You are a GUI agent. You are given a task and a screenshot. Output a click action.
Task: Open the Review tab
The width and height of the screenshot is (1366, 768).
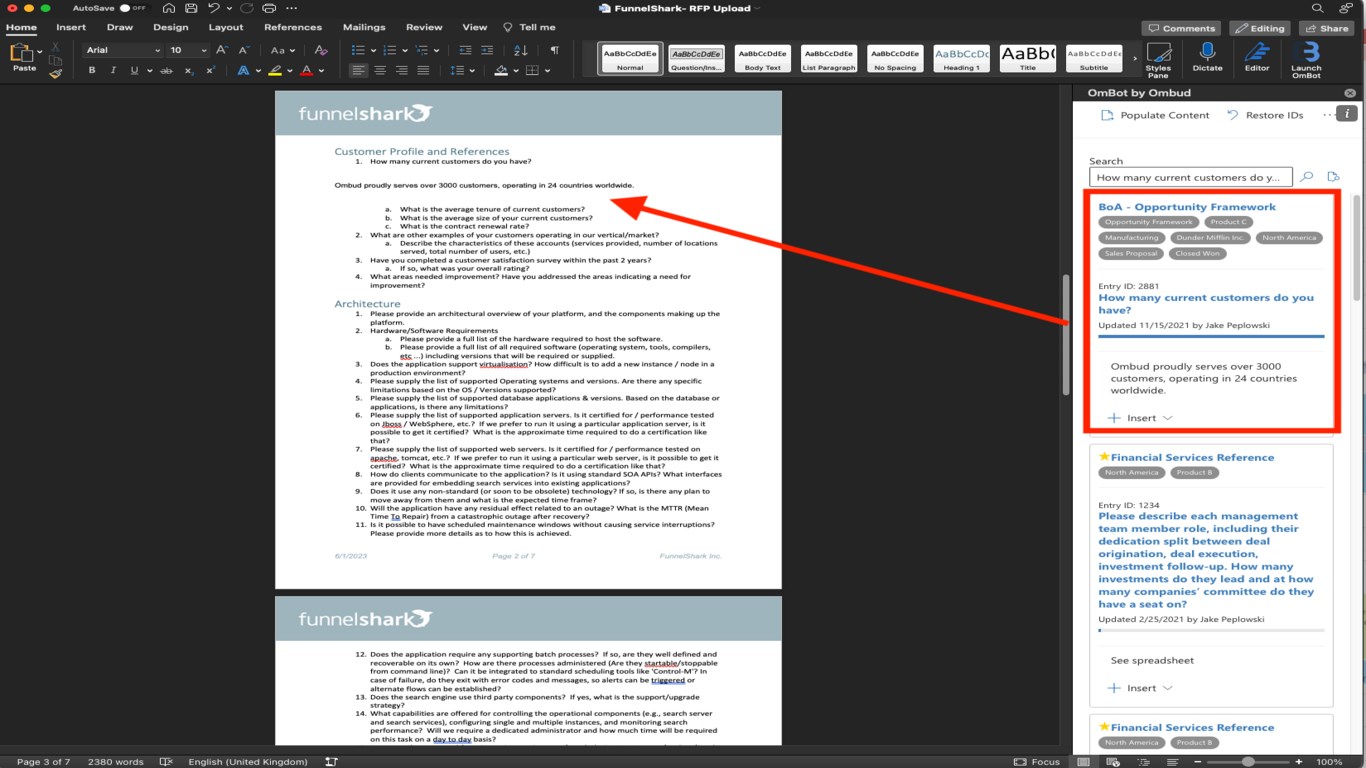click(424, 27)
